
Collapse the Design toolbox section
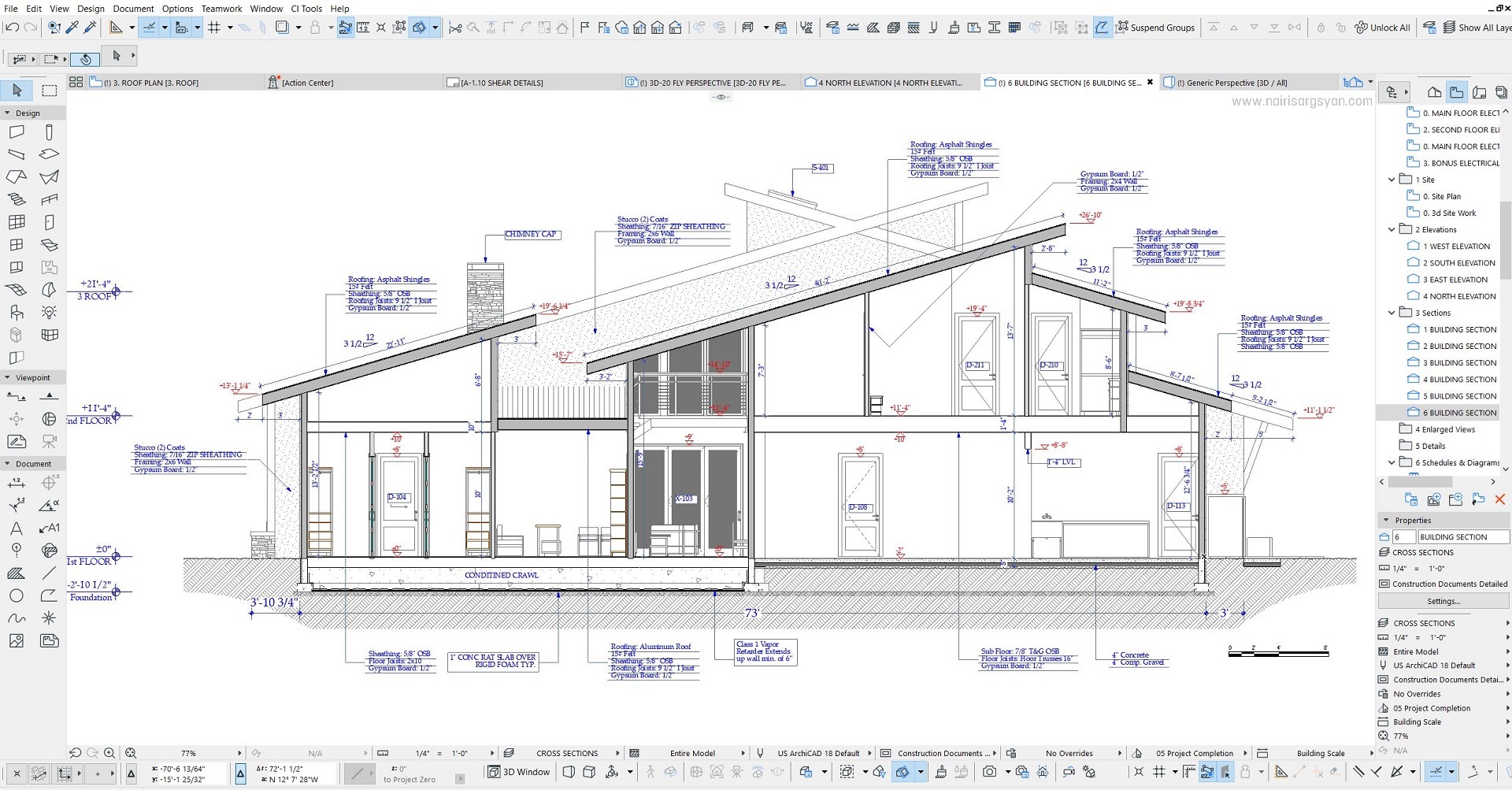click(7, 113)
